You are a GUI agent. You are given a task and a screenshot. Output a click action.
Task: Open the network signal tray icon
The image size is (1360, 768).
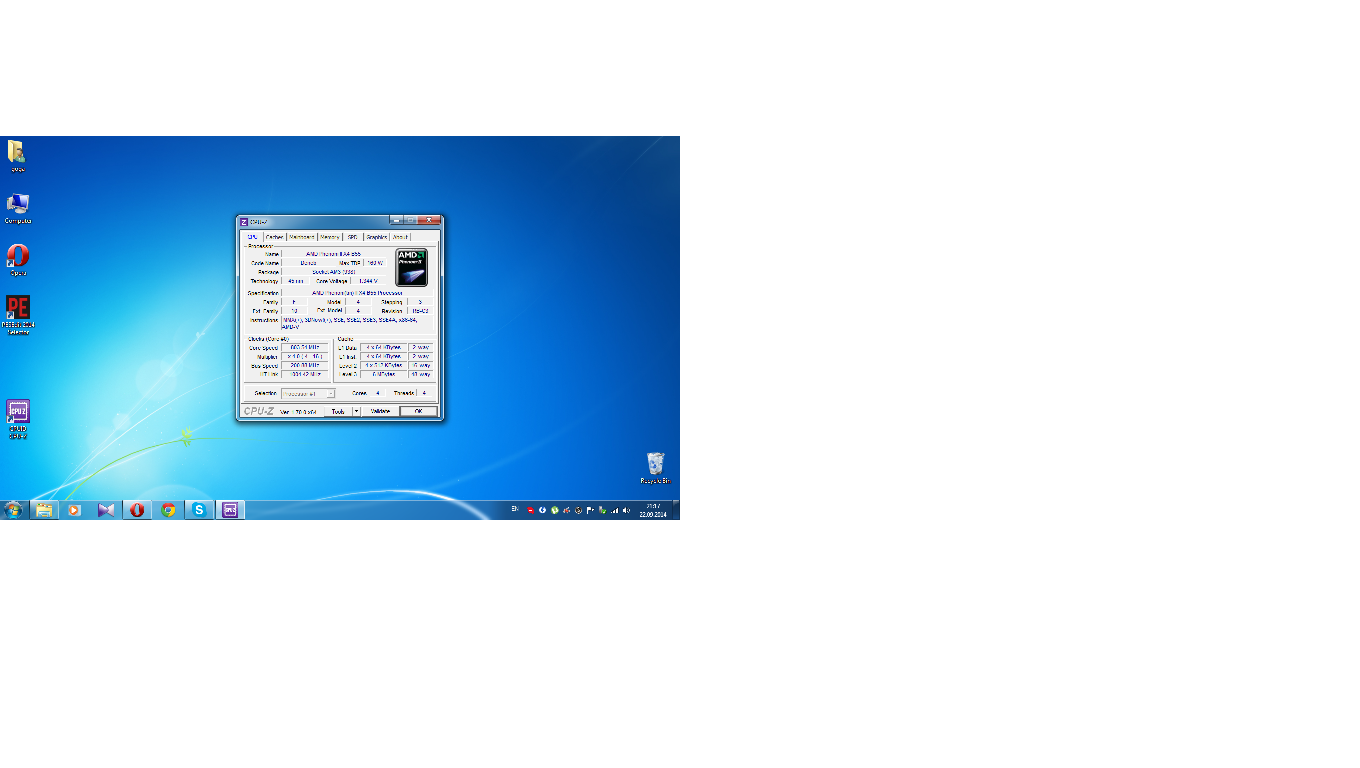tap(615, 510)
